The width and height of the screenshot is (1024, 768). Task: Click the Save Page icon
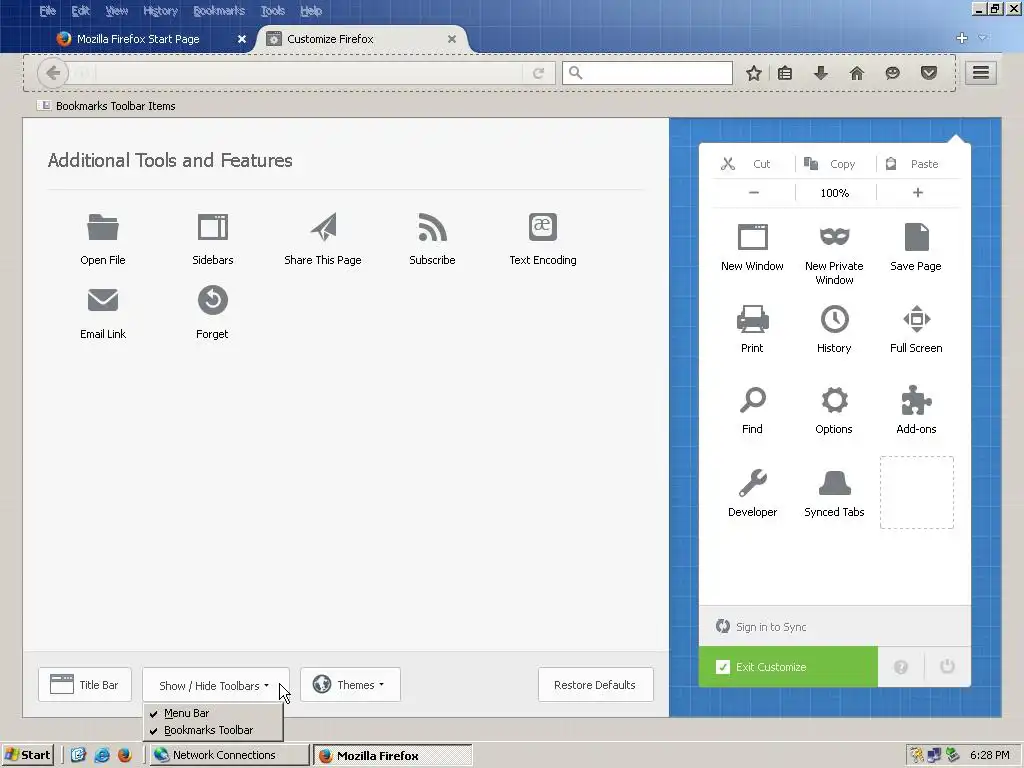[x=916, y=237]
